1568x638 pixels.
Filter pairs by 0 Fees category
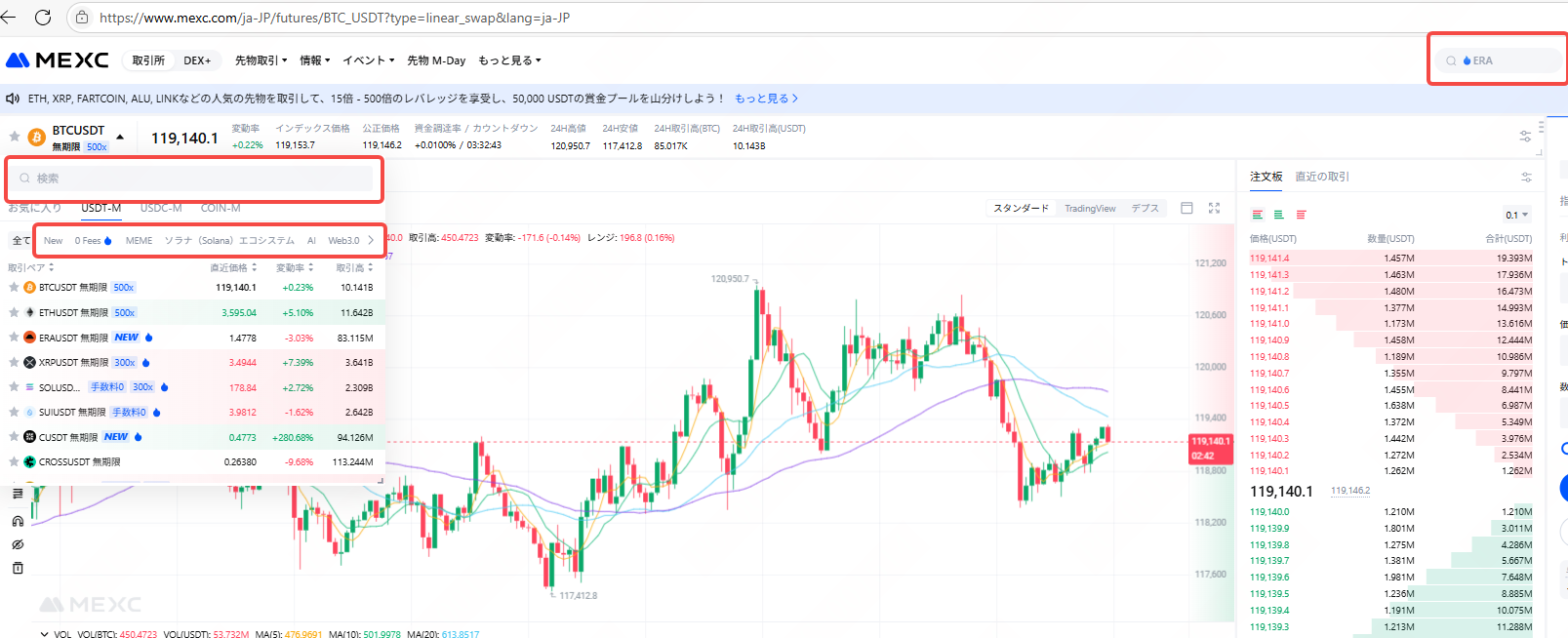(x=93, y=241)
